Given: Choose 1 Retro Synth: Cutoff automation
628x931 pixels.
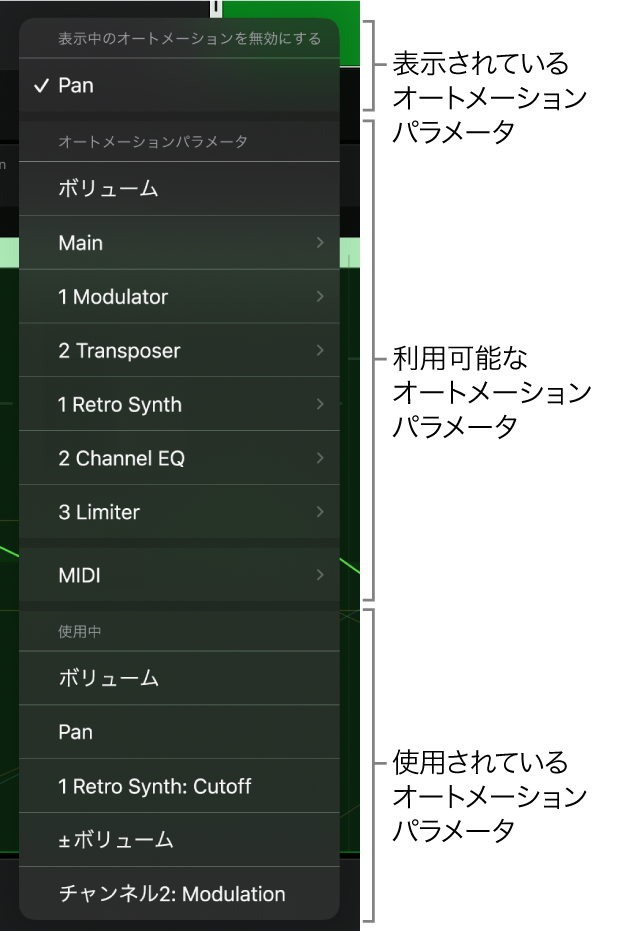Looking at the screenshot, I should point(150,786).
